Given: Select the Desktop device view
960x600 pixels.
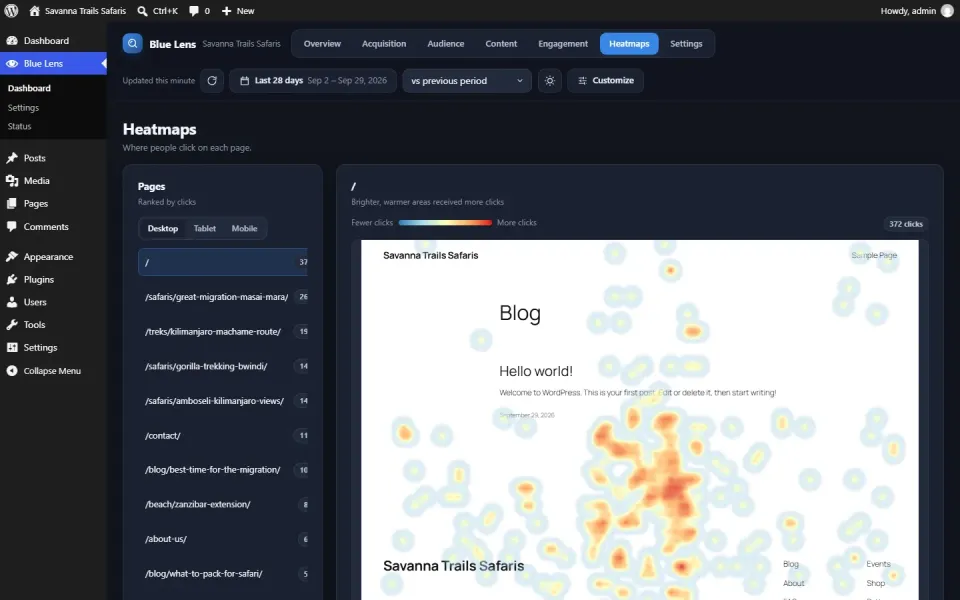Looking at the screenshot, I should click(x=162, y=228).
